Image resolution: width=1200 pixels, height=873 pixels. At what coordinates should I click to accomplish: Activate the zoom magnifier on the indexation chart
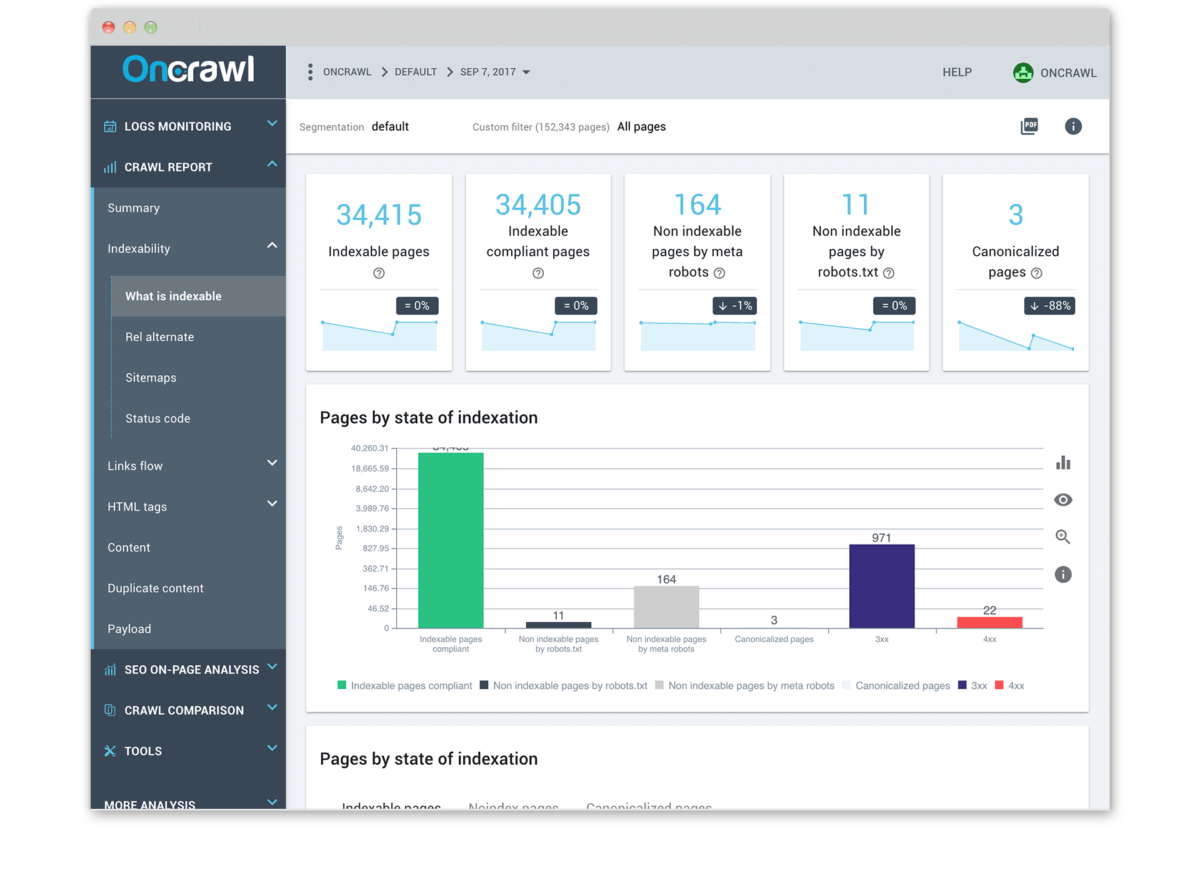tap(1063, 537)
